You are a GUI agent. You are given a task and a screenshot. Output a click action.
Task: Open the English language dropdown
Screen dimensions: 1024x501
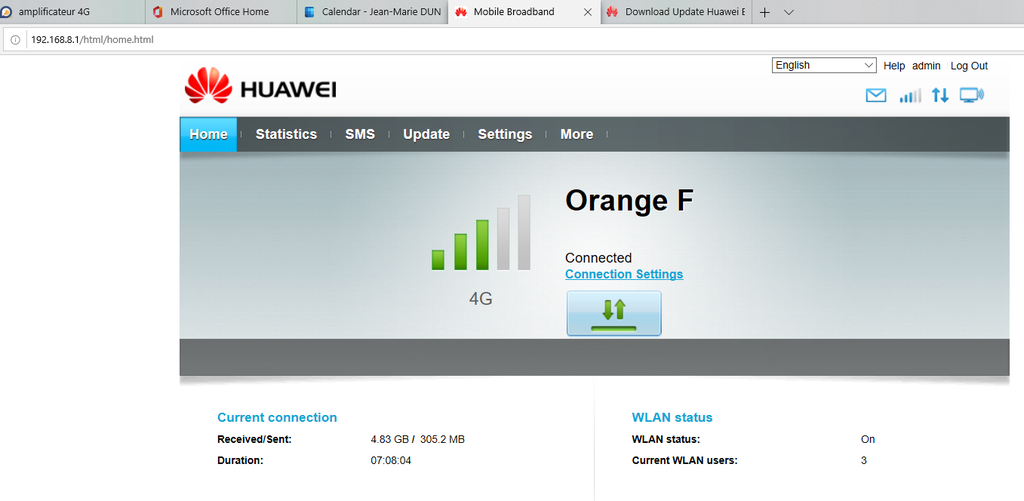tap(824, 65)
